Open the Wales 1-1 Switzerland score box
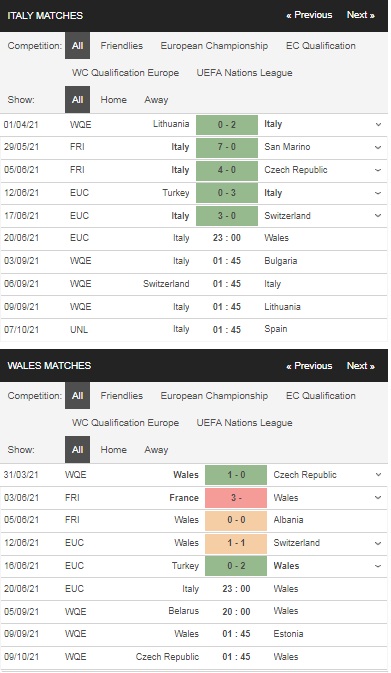Screen dimensions: 391x673 236,543
